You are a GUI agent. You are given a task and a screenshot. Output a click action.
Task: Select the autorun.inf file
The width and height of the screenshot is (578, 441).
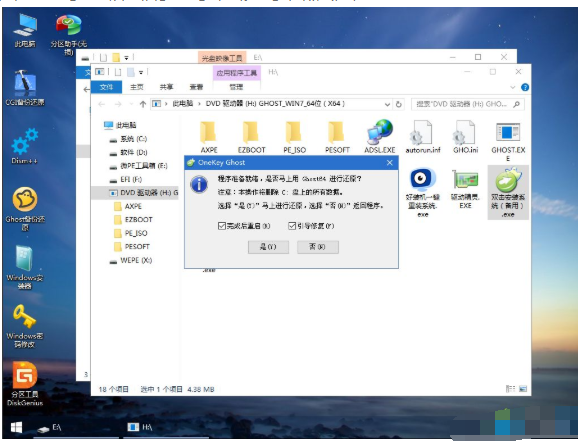pyautogui.click(x=423, y=137)
